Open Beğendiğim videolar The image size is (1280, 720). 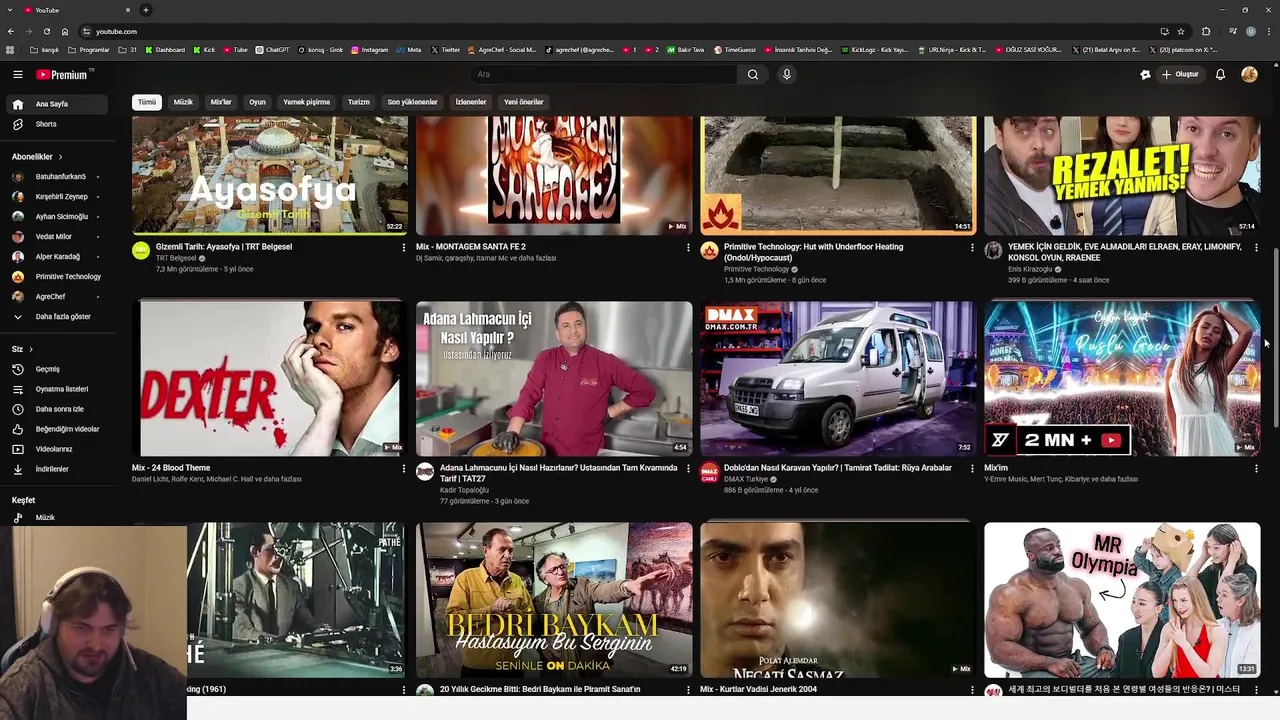[x=57, y=429]
